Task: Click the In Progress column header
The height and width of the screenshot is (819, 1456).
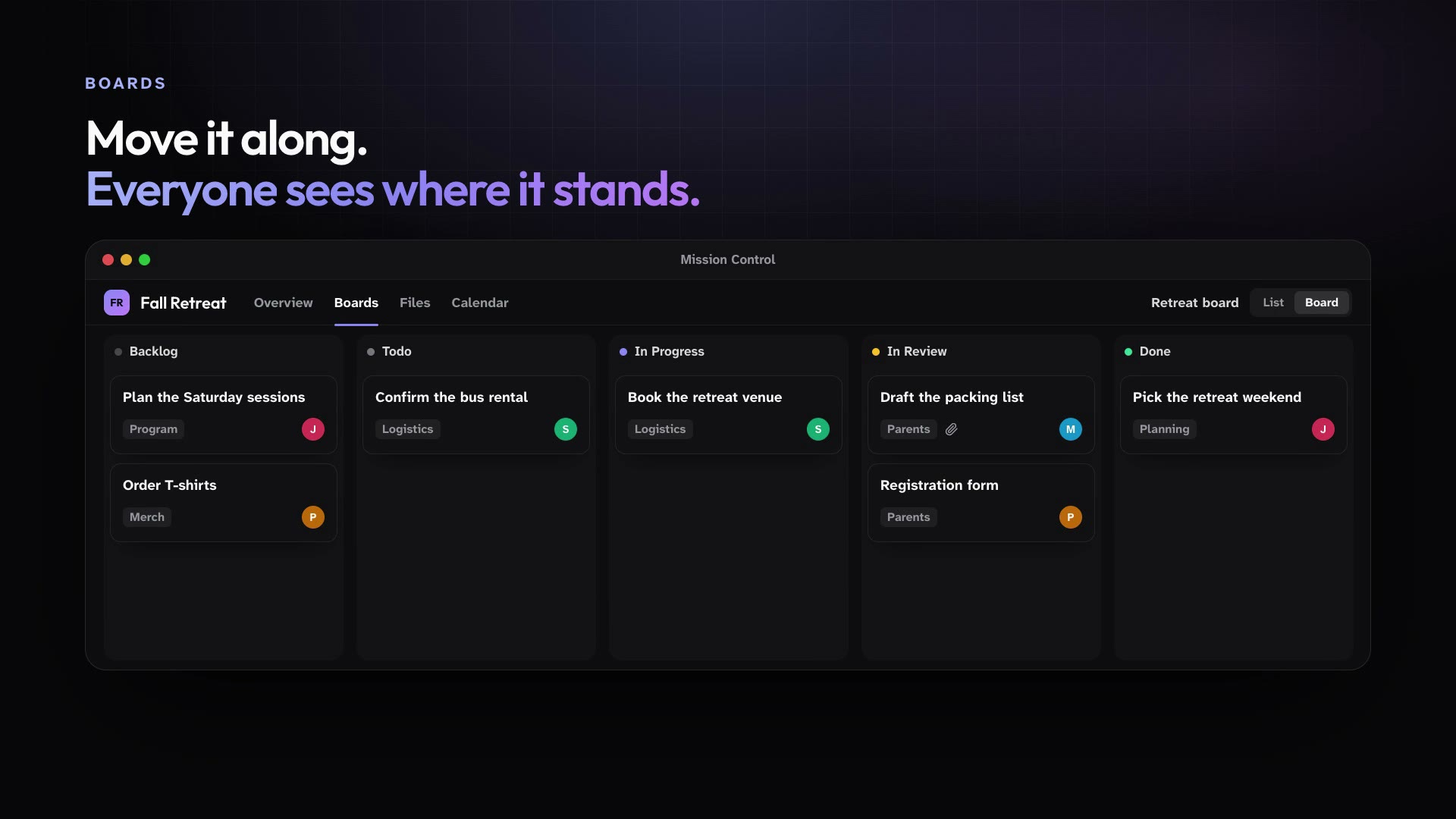Action: click(662, 351)
